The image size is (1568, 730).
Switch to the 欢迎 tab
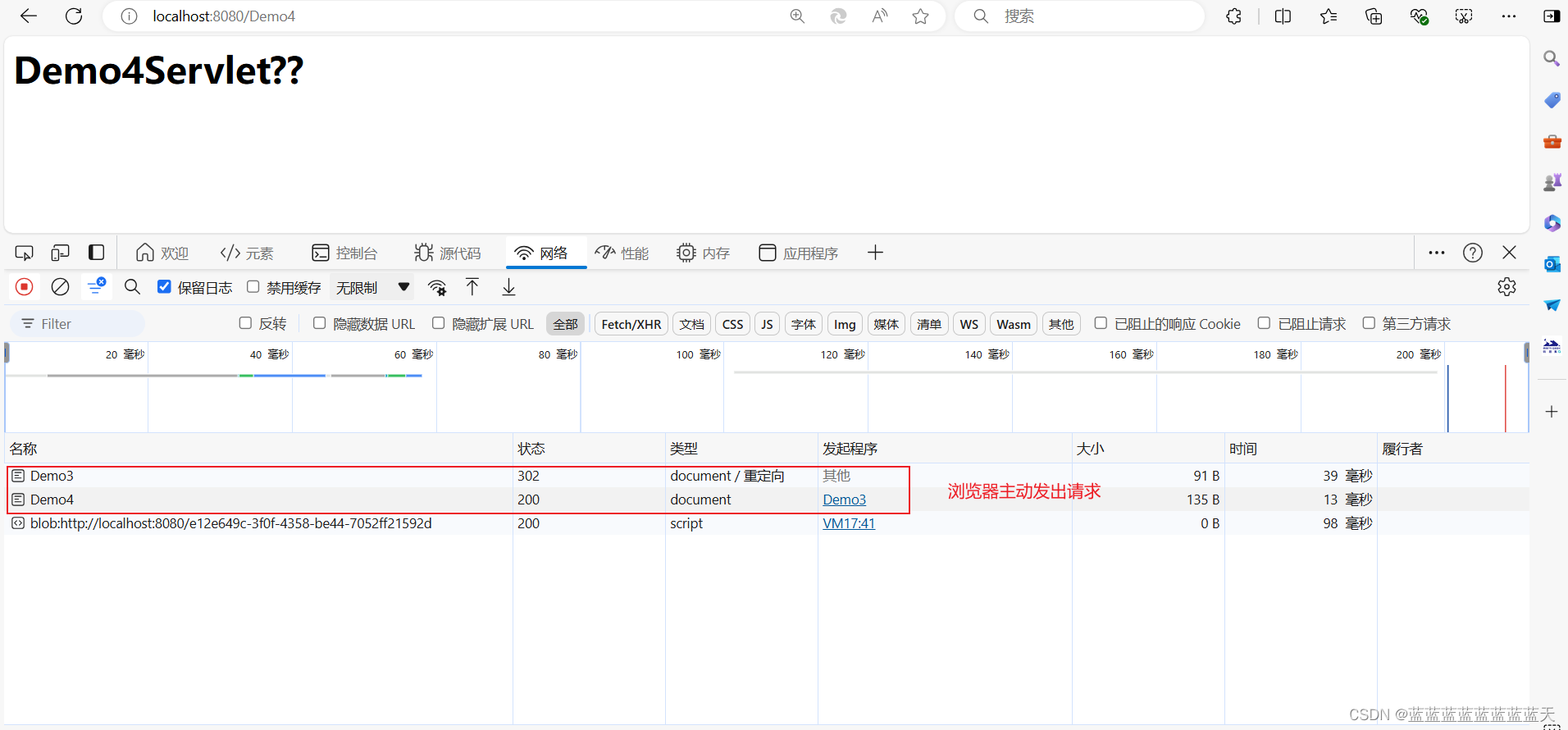[x=162, y=253]
